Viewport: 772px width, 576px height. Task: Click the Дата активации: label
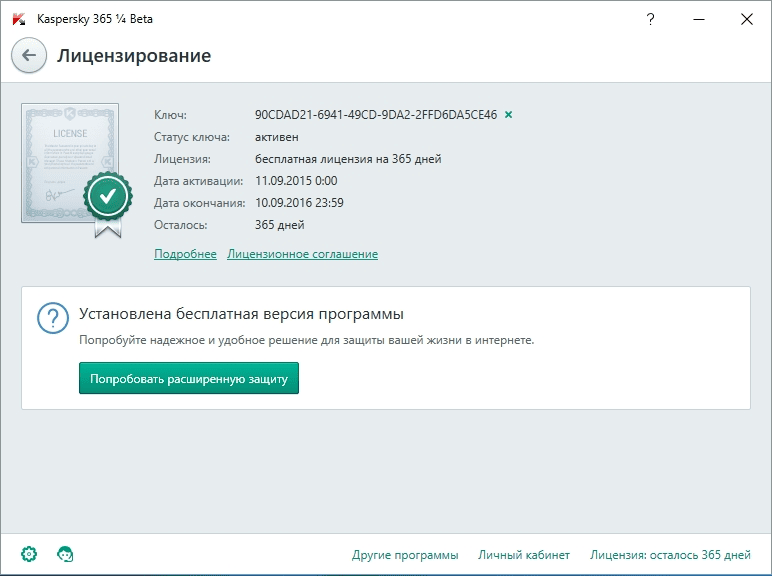pyautogui.click(x=198, y=181)
